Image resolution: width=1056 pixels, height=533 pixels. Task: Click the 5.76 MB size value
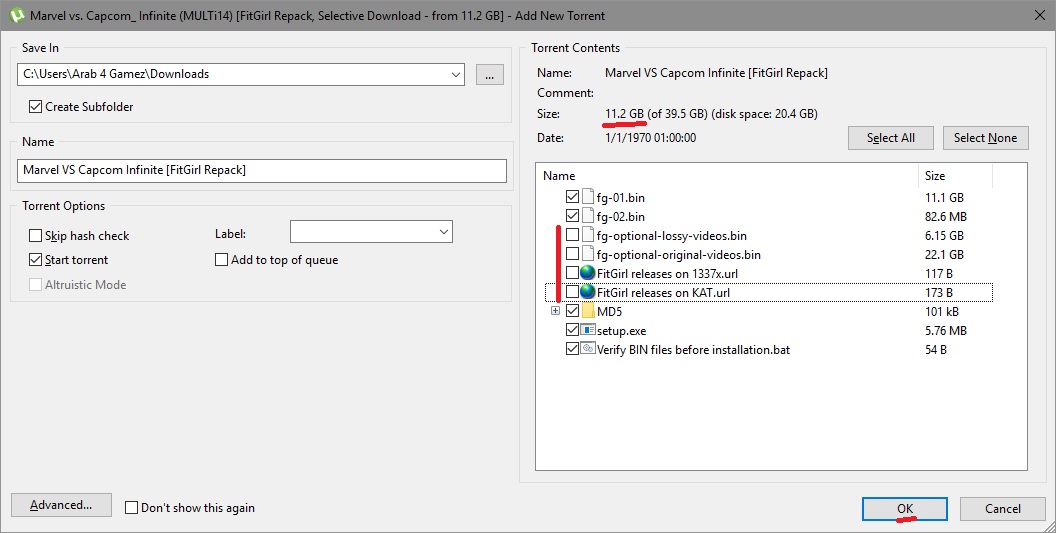(946, 331)
